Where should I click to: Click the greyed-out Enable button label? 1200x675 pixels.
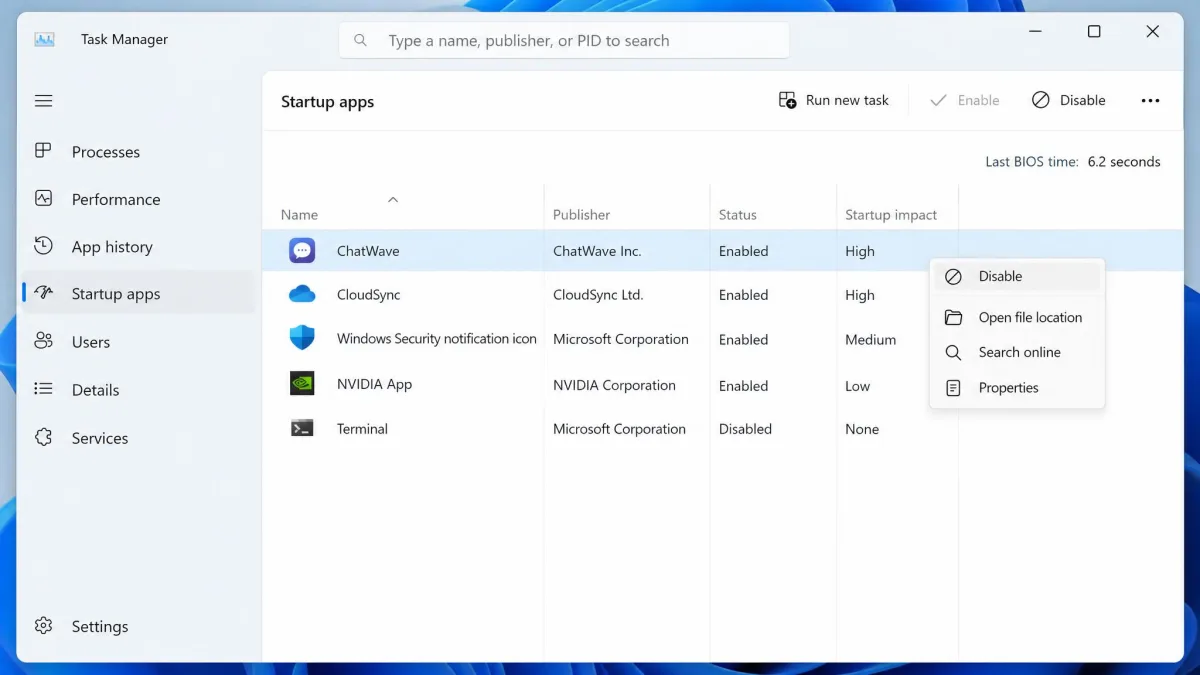tap(978, 100)
